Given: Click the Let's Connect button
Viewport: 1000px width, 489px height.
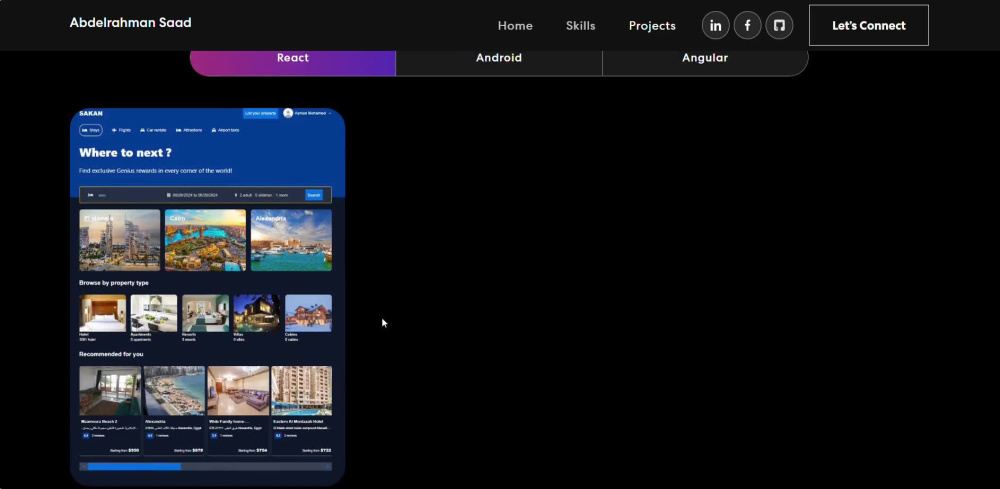Looking at the screenshot, I should (869, 26).
